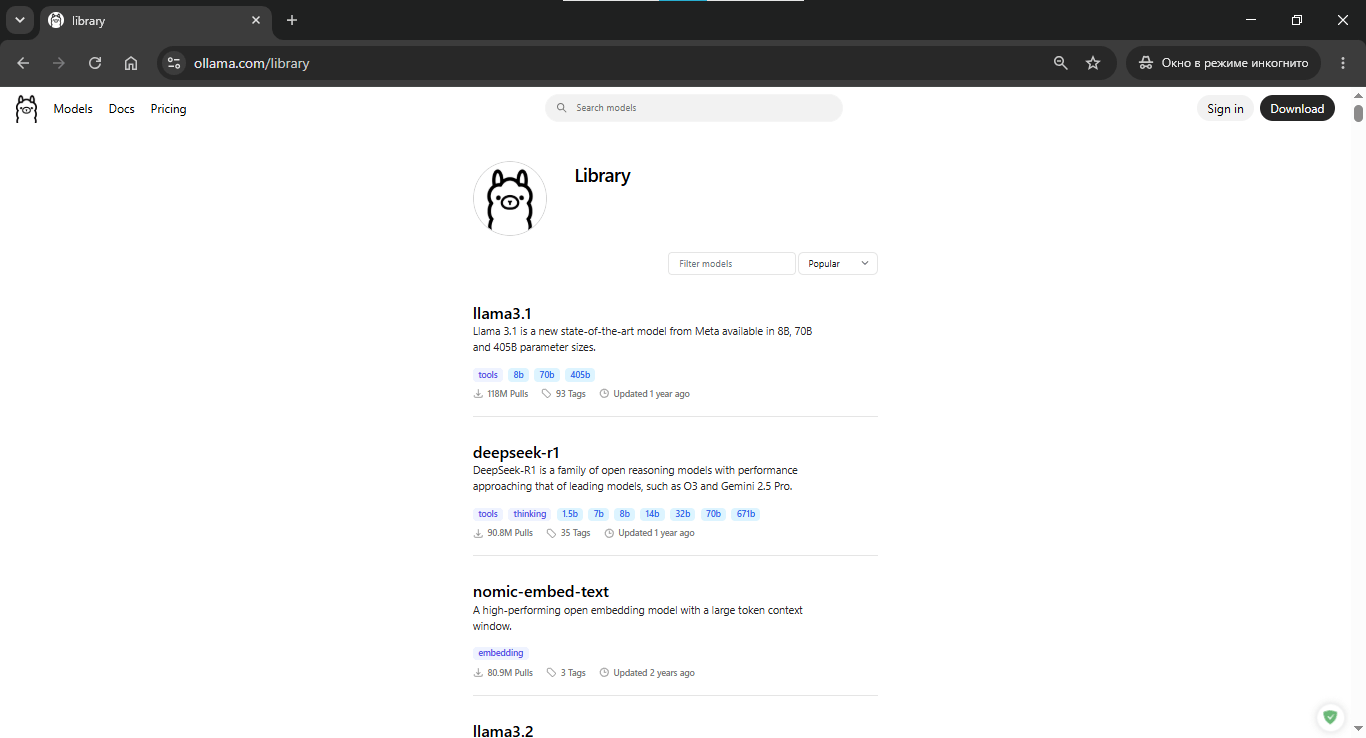This screenshot has width=1366, height=738.
Task: Click 405b tag under llama3.1
Action: pos(580,375)
